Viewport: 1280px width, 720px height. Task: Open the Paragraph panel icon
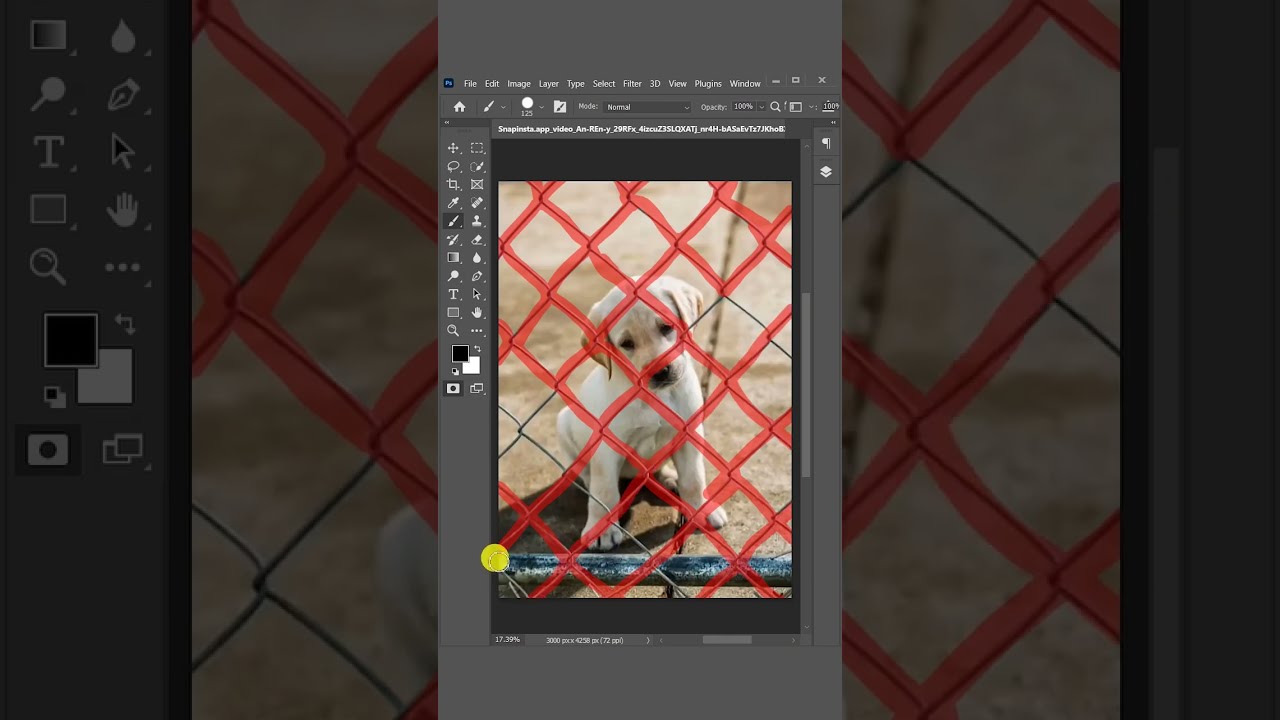click(826, 144)
